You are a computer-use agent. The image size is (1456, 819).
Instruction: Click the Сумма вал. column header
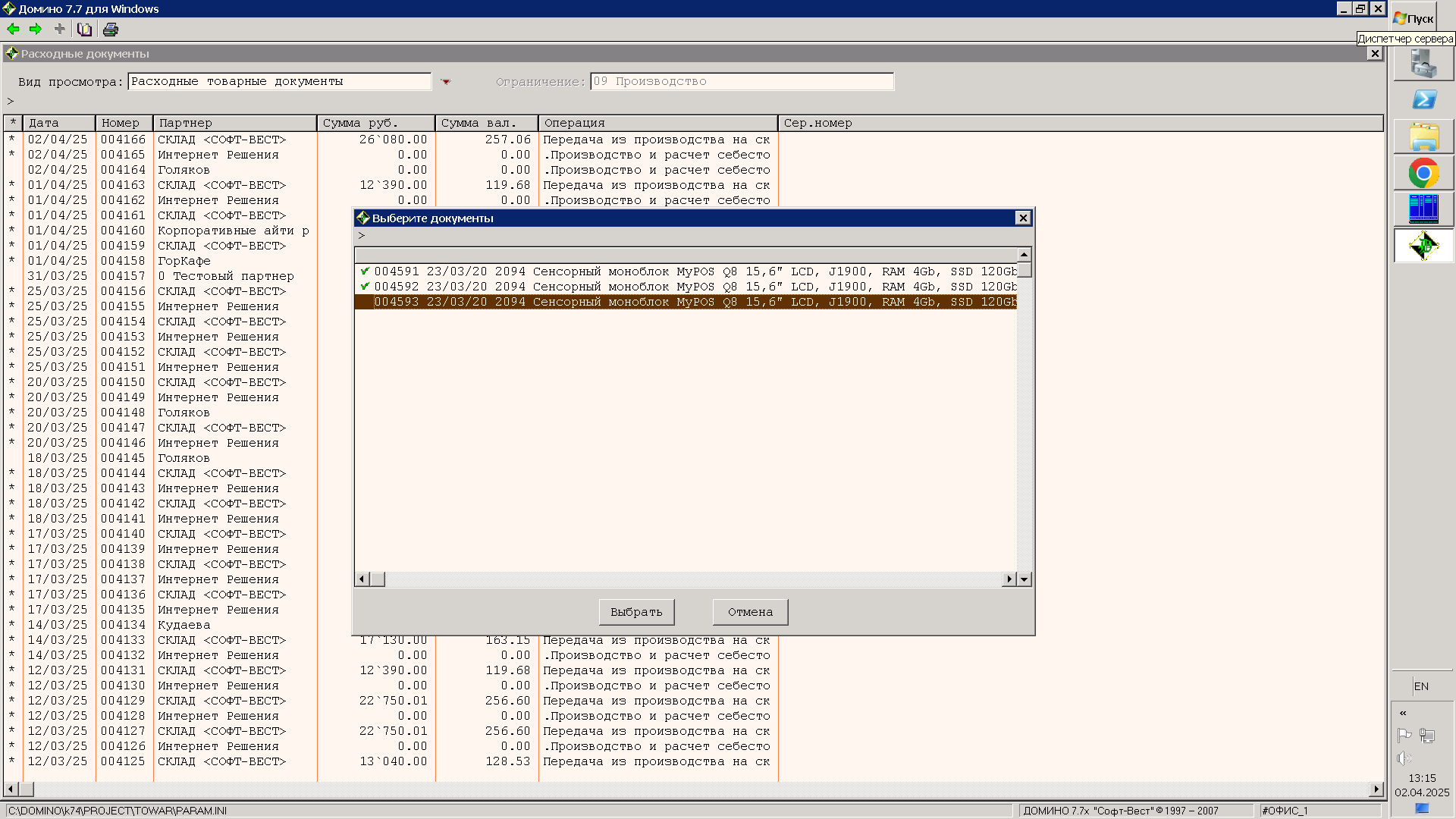click(x=487, y=123)
